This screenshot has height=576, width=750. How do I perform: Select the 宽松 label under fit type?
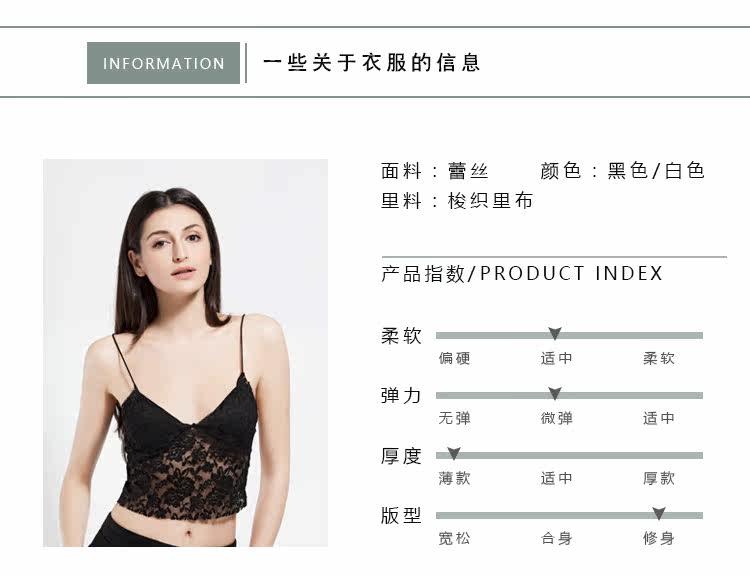pyautogui.click(x=454, y=538)
